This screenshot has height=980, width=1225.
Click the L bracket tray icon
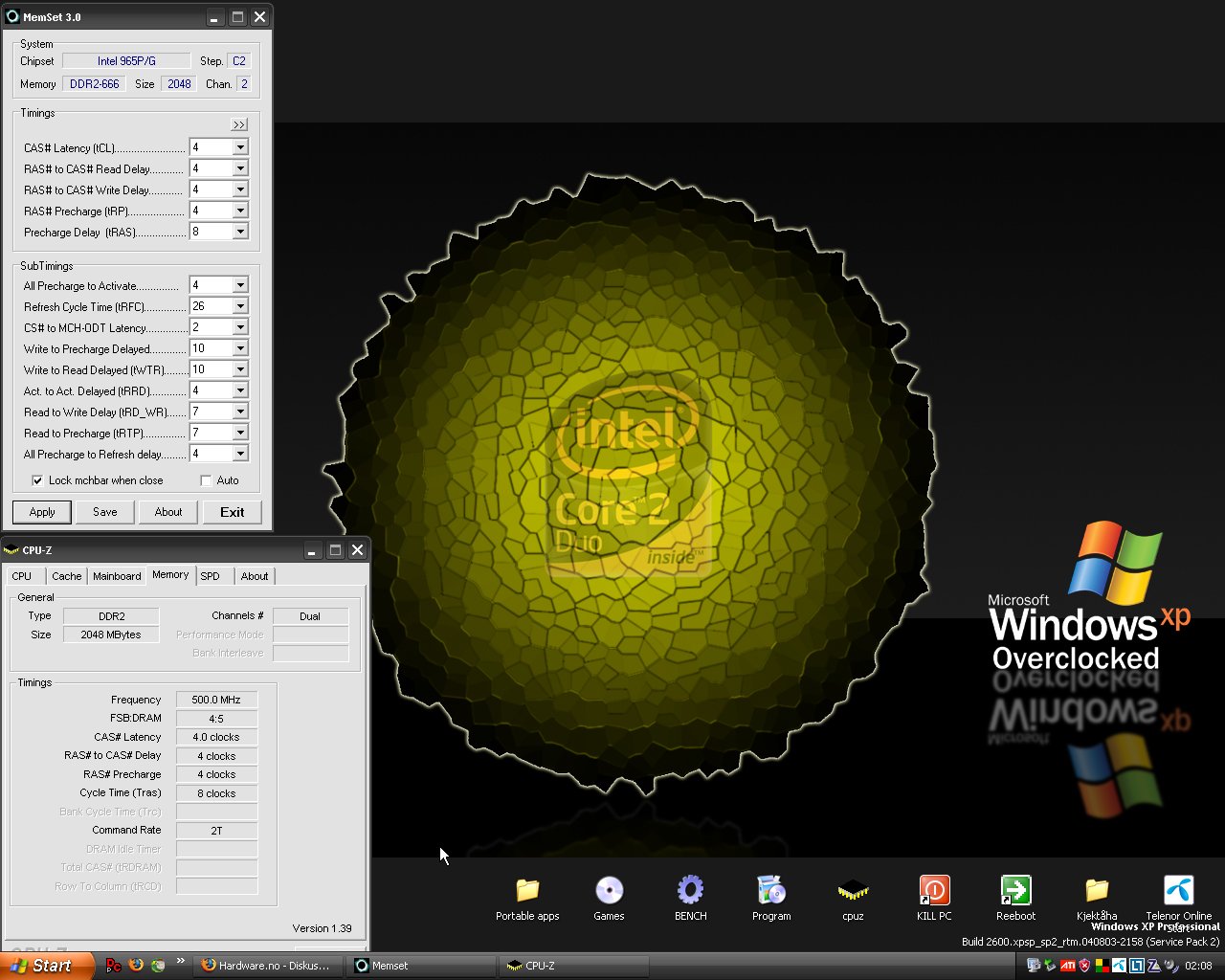1137,966
